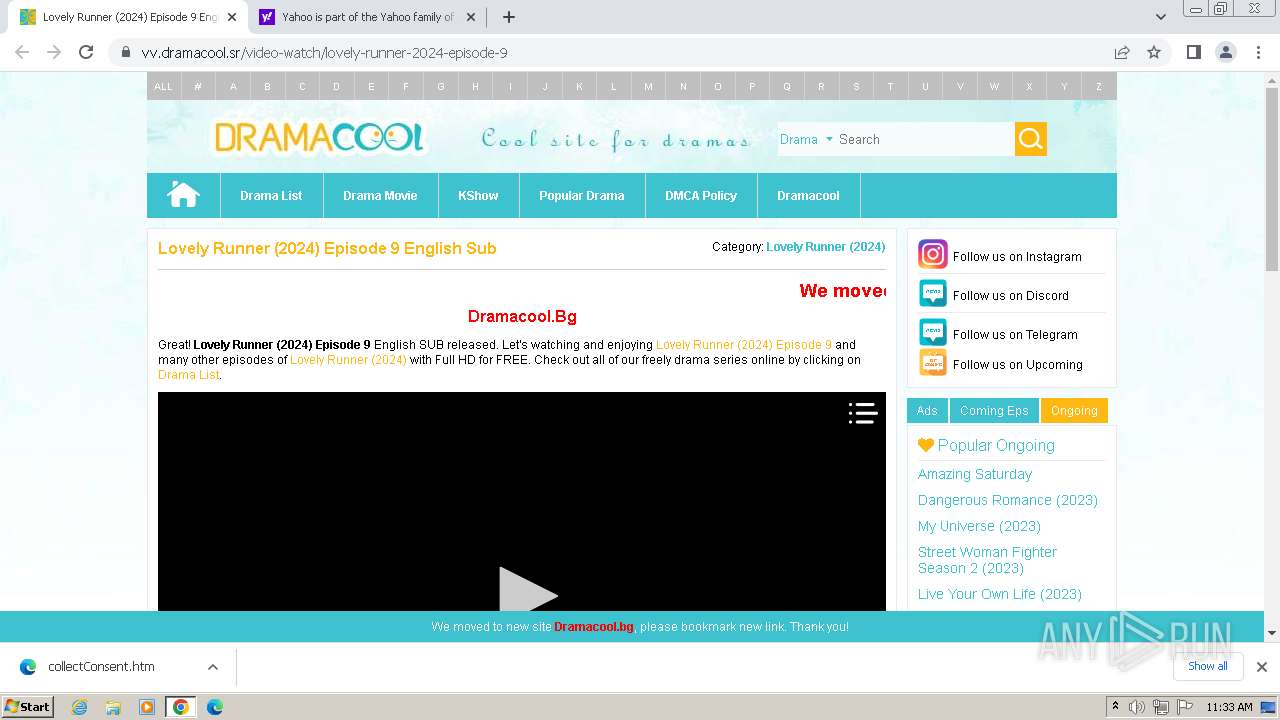Switch to the Ongoing tab
1280x720 pixels.
tap(1074, 411)
